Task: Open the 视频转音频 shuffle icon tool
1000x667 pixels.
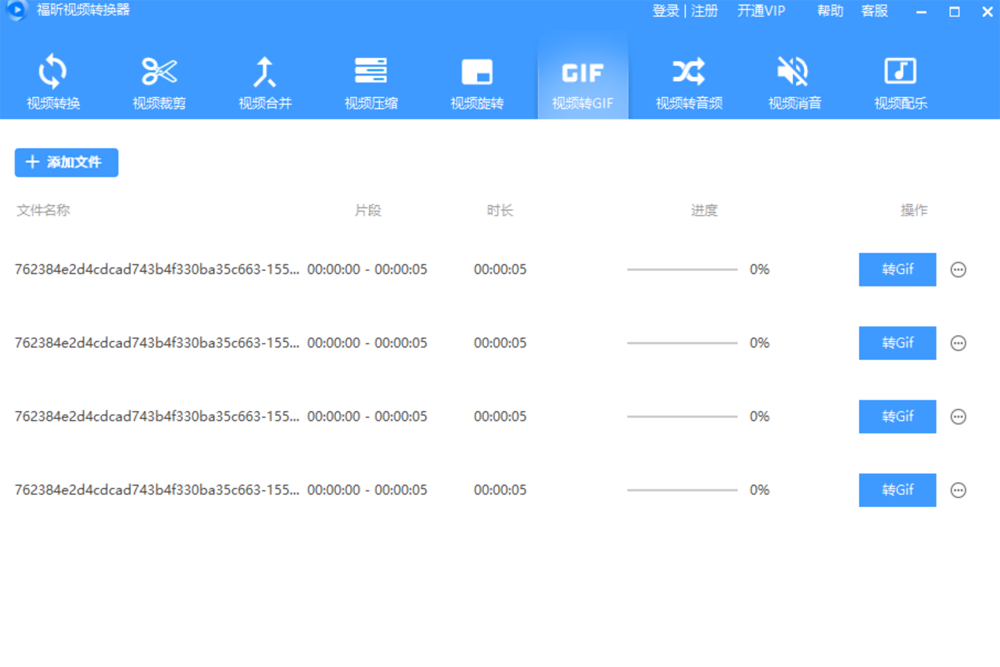Action: coord(689,82)
